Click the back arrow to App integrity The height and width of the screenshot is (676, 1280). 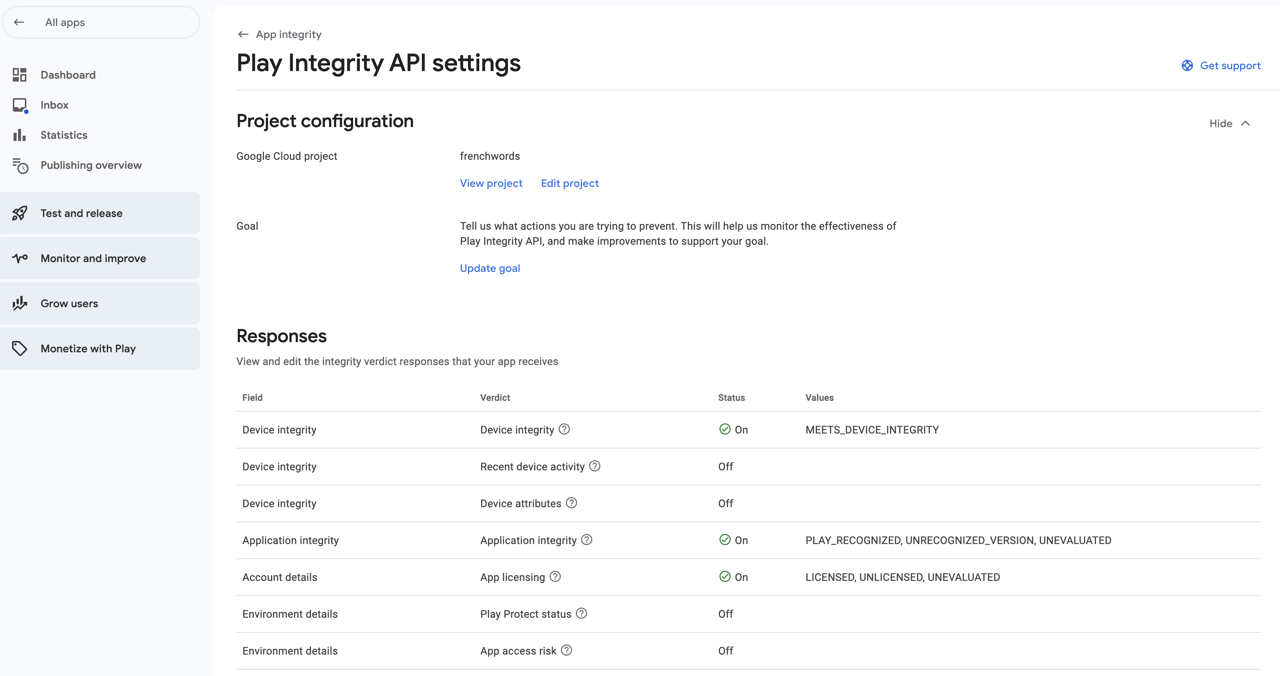click(240, 33)
